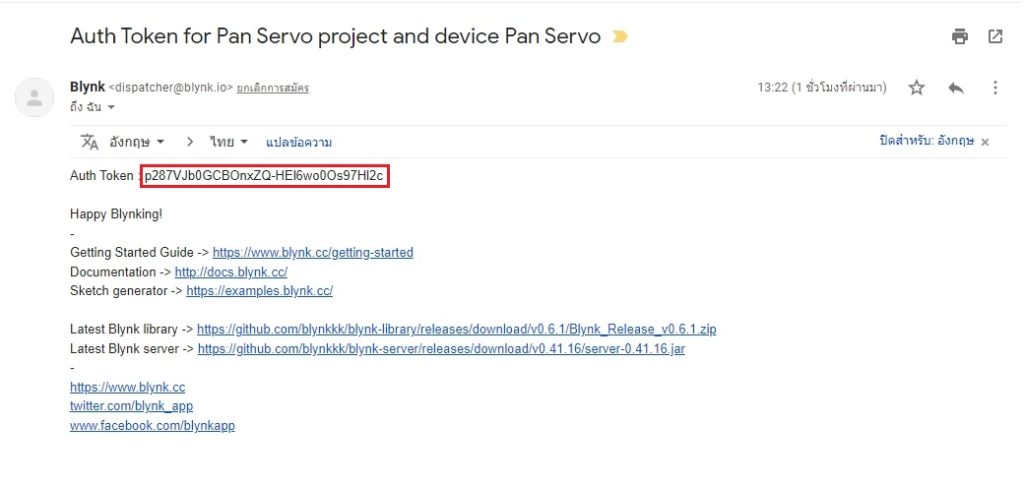The image size is (1024, 484).
Task: Open the three-dot more options menu
Action: click(995, 88)
